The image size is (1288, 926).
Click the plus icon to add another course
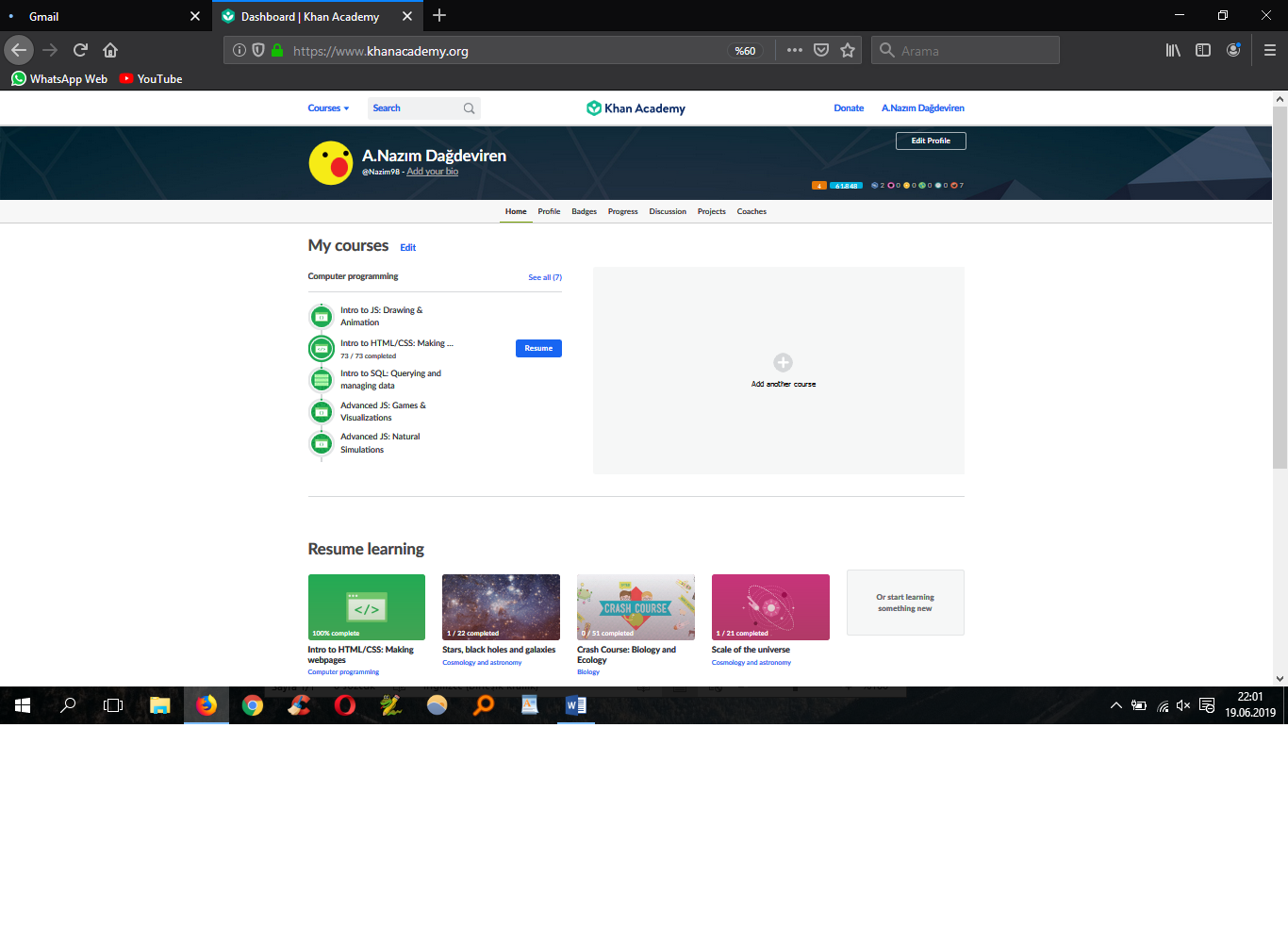click(783, 362)
